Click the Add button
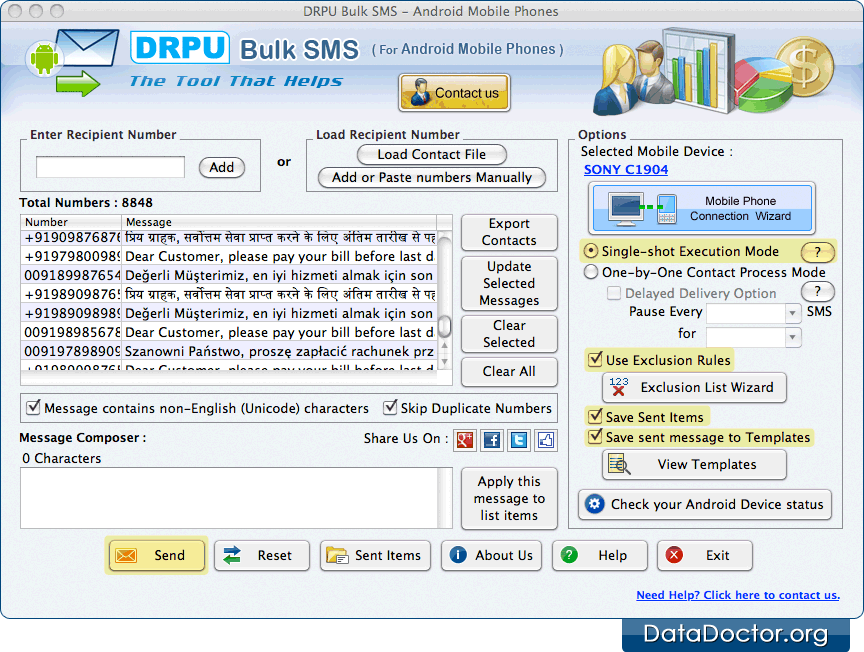This screenshot has height=652, width=864. (222, 167)
